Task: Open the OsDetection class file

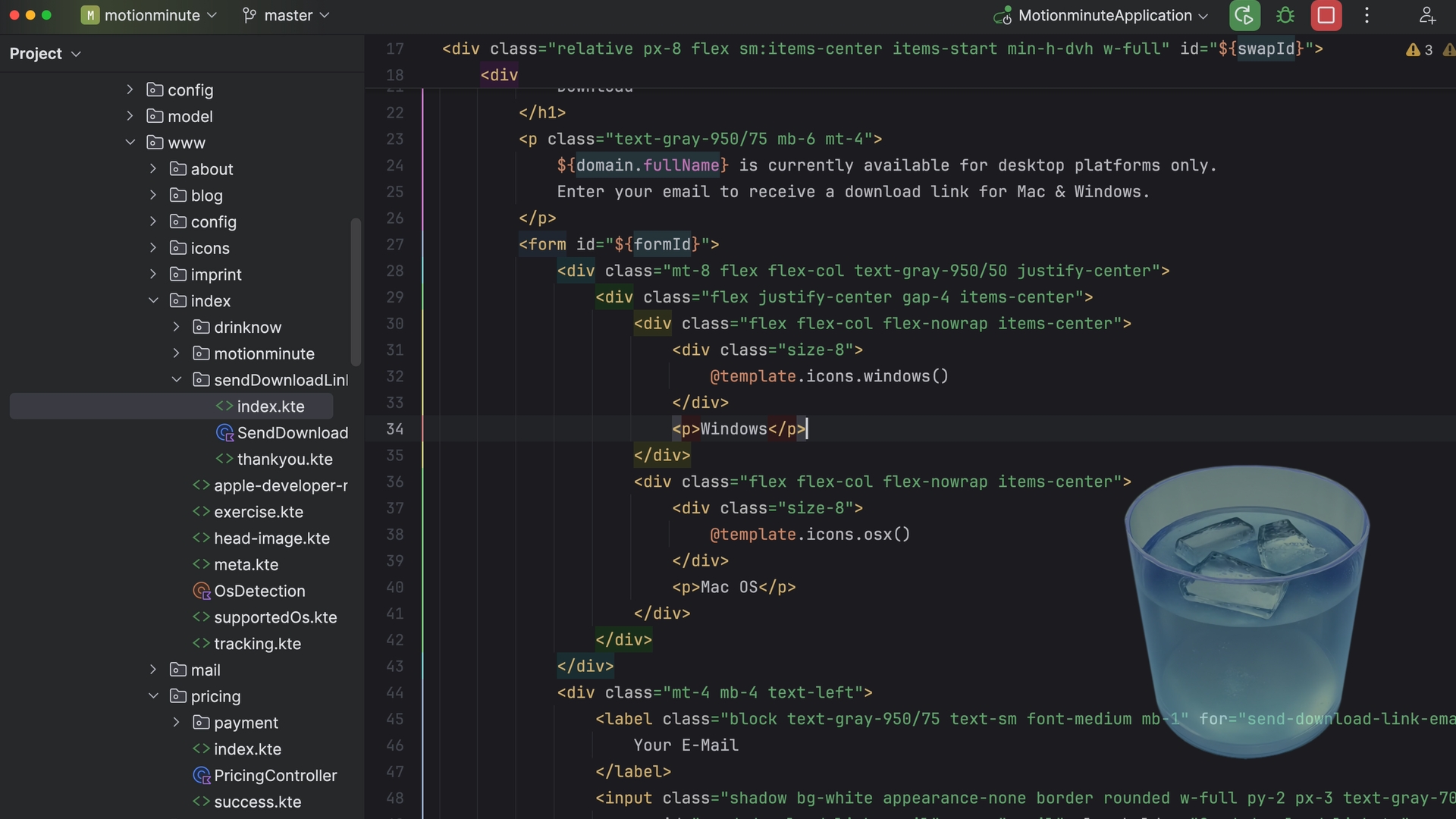Action: (x=259, y=591)
